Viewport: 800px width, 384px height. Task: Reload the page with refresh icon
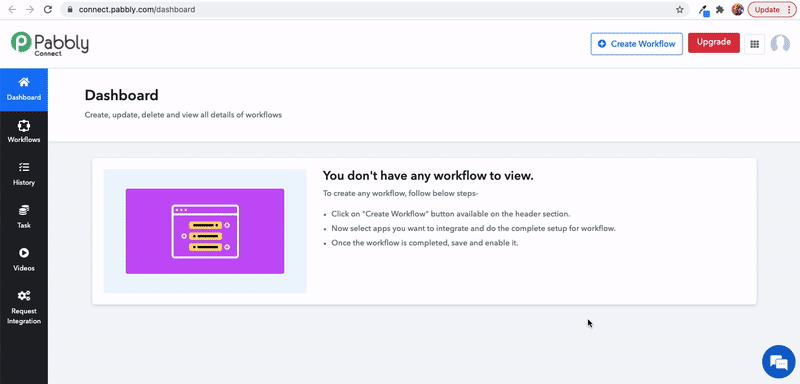click(x=48, y=10)
